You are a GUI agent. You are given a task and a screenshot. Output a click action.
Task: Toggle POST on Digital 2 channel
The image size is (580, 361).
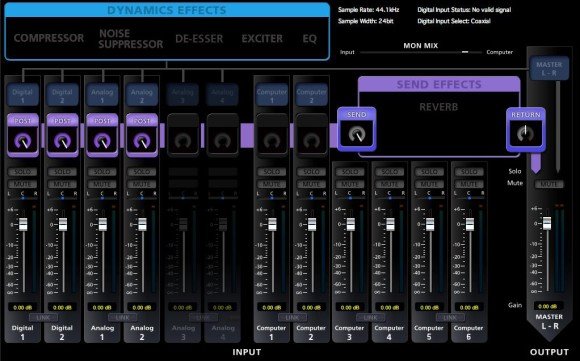point(63,121)
